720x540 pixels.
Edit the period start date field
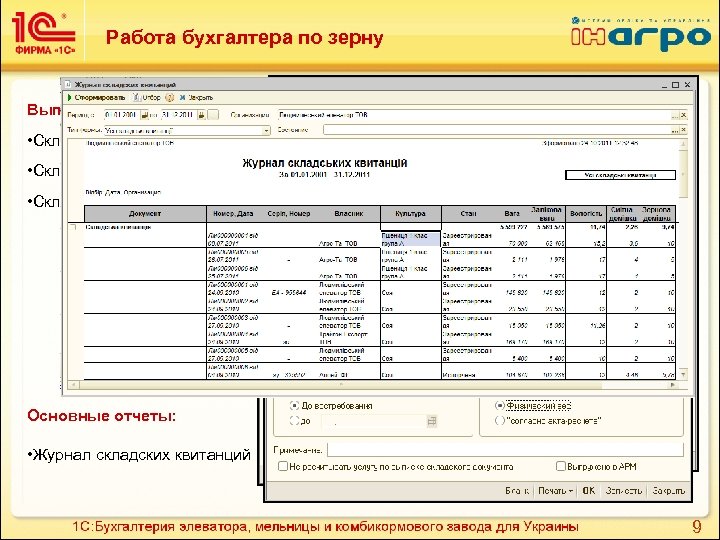(x=122, y=115)
